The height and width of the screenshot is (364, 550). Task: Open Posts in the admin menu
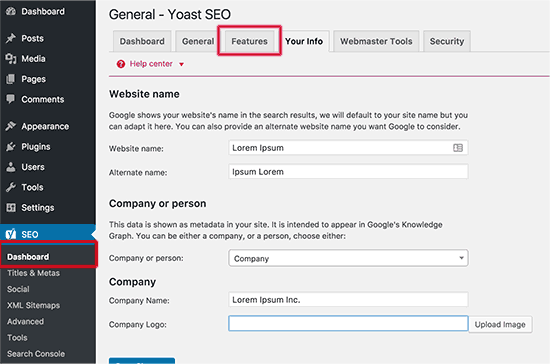[33, 38]
